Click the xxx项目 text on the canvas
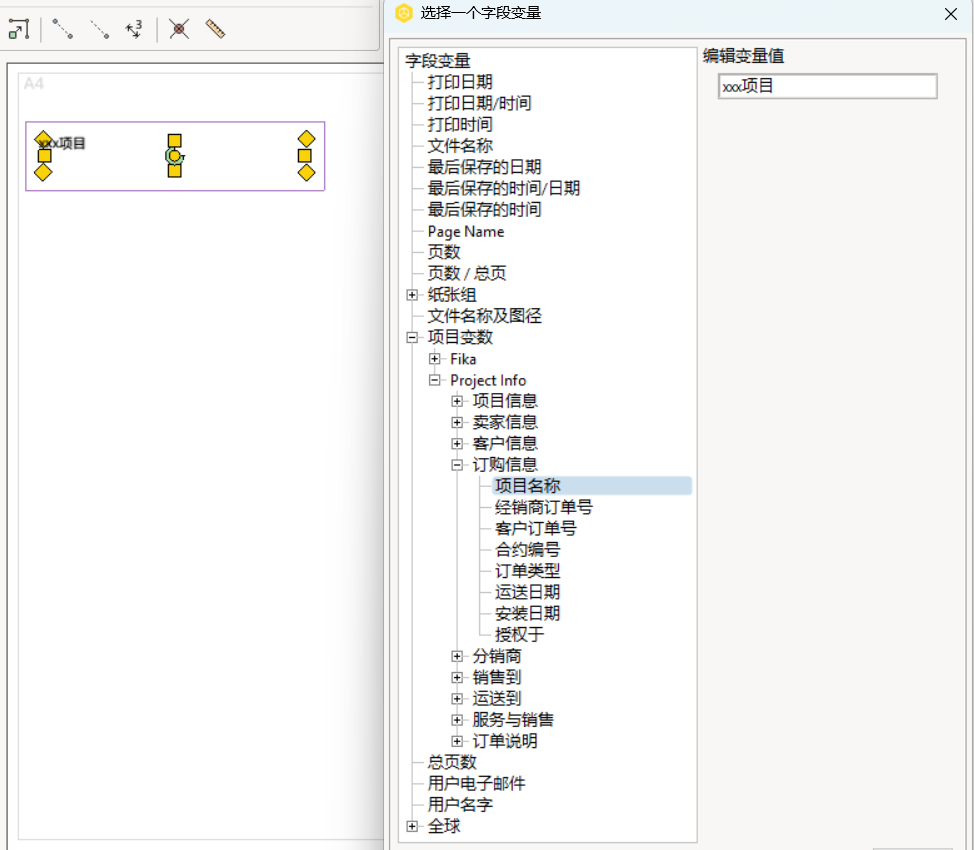 62,143
